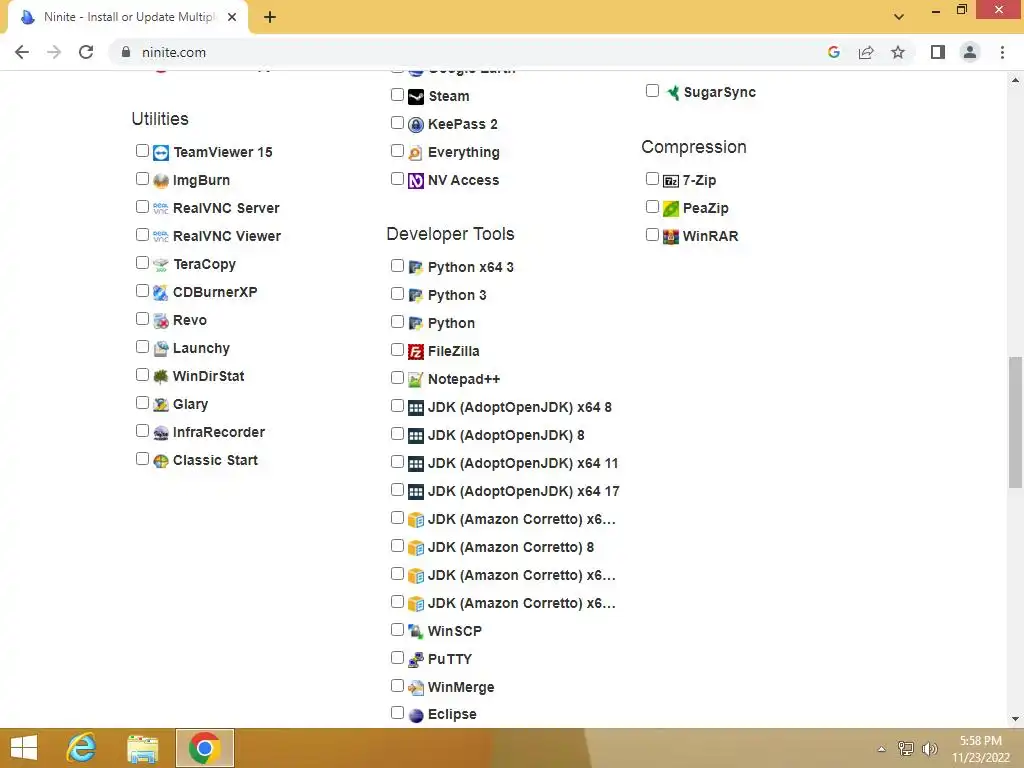This screenshot has height=768, width=1024.
Task: Click the Classic Start icon
Action: [161, 461]
